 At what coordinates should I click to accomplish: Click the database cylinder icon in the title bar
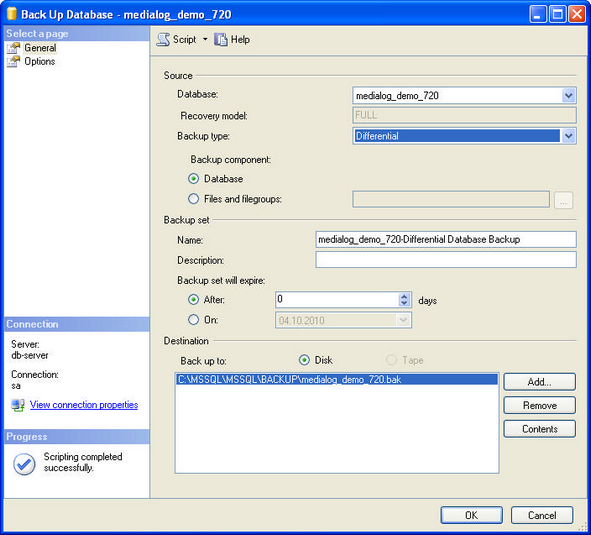tap(12, 14)
